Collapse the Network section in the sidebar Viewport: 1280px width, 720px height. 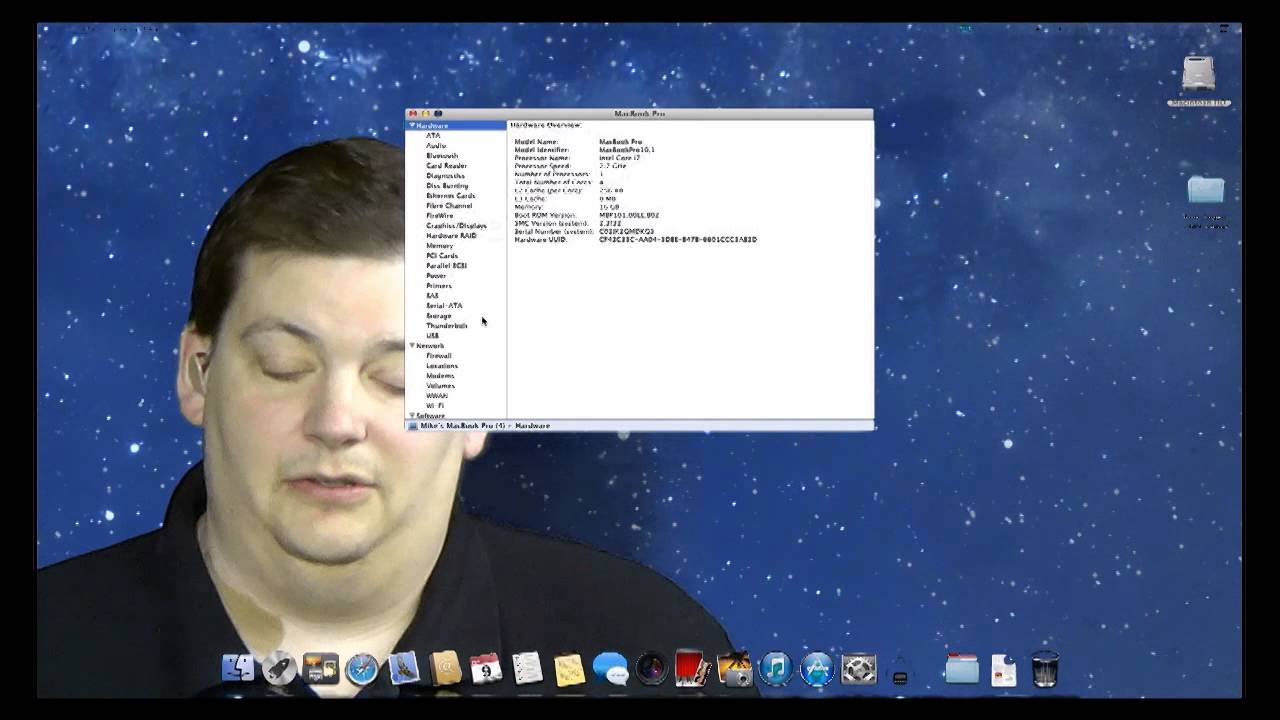click(412, 345)
